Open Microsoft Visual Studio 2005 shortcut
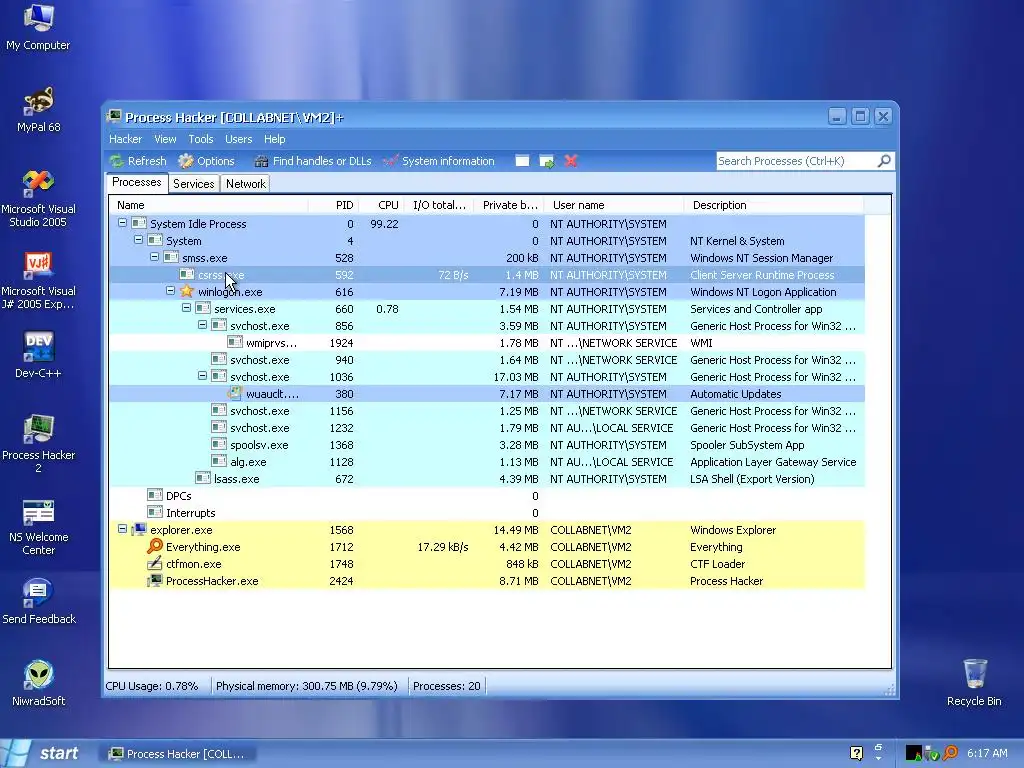The width and height of the screenshot is (1024, 768). click(38, 199)
